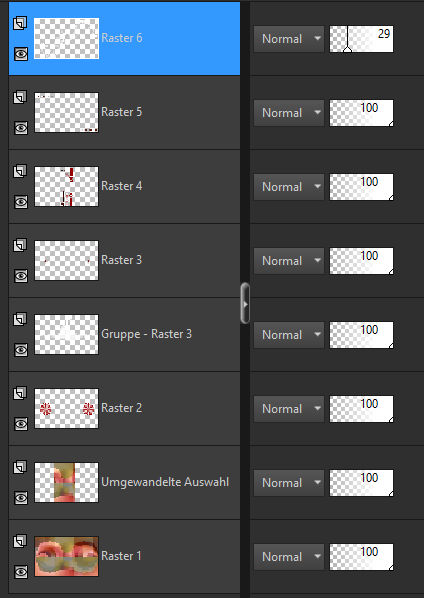Click the panel splitter arrow handle
The width and height of the screenshot is (424, 598).
pyautogui.click(x=245, y=304)
